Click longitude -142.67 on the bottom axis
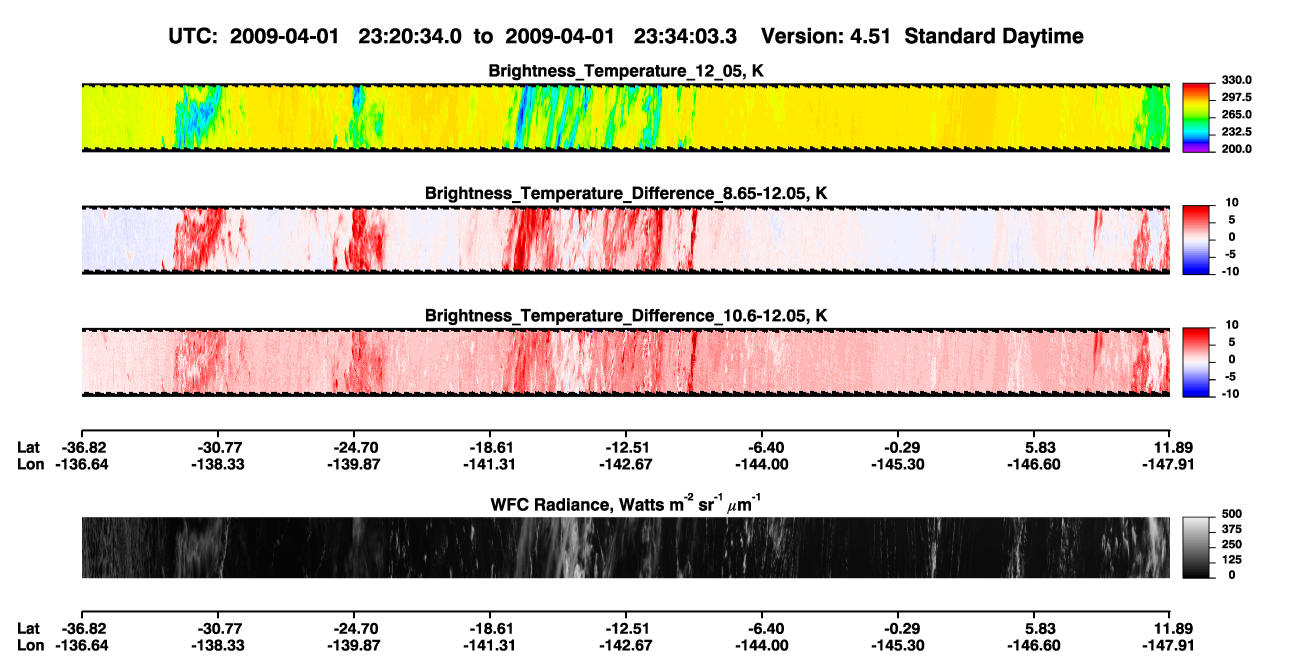 click(625, 645)
